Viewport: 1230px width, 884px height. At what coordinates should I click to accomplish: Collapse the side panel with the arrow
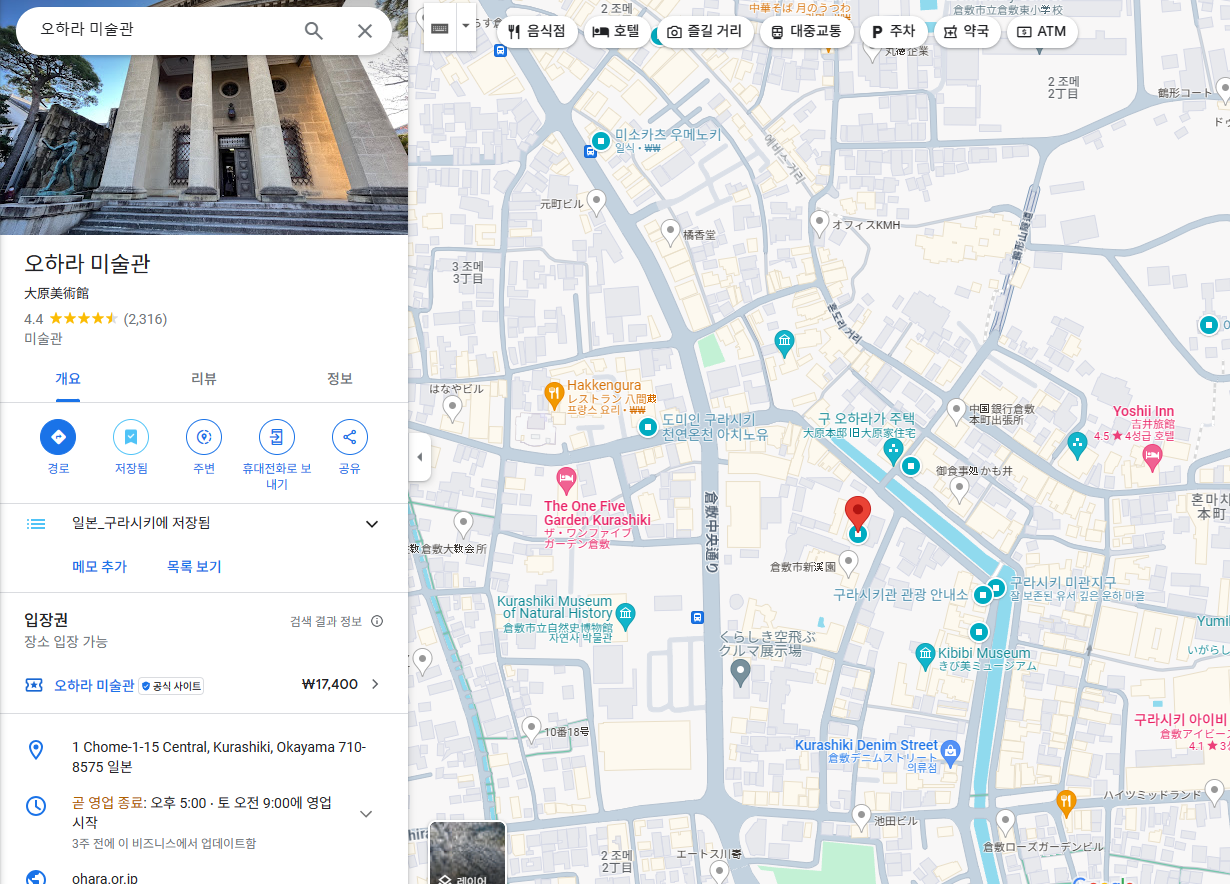click(x=420, y=457)
